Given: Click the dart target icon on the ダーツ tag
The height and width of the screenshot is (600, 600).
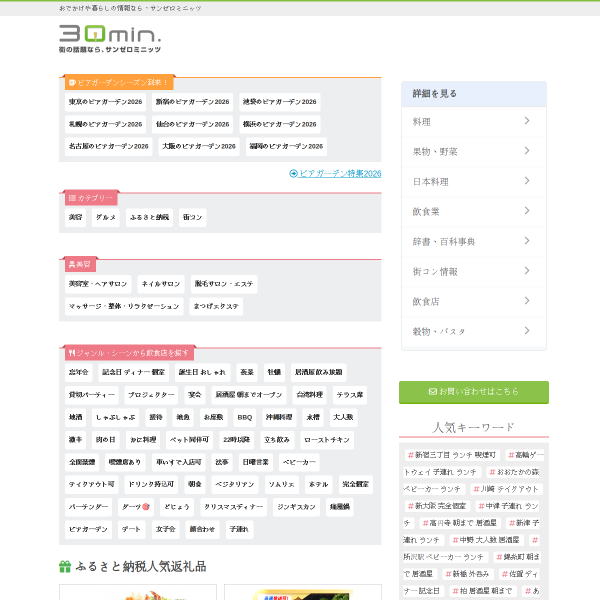Looking at the screenshot, I should tap(145, 507).
